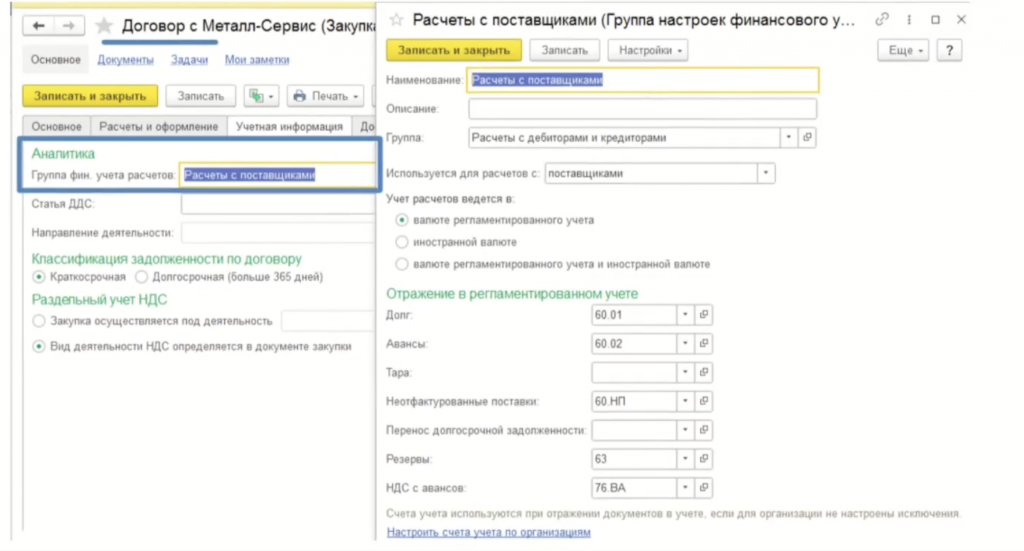
Task: Star the Расчеты с поставщиками dialog
Action: [x=396, y=20]
